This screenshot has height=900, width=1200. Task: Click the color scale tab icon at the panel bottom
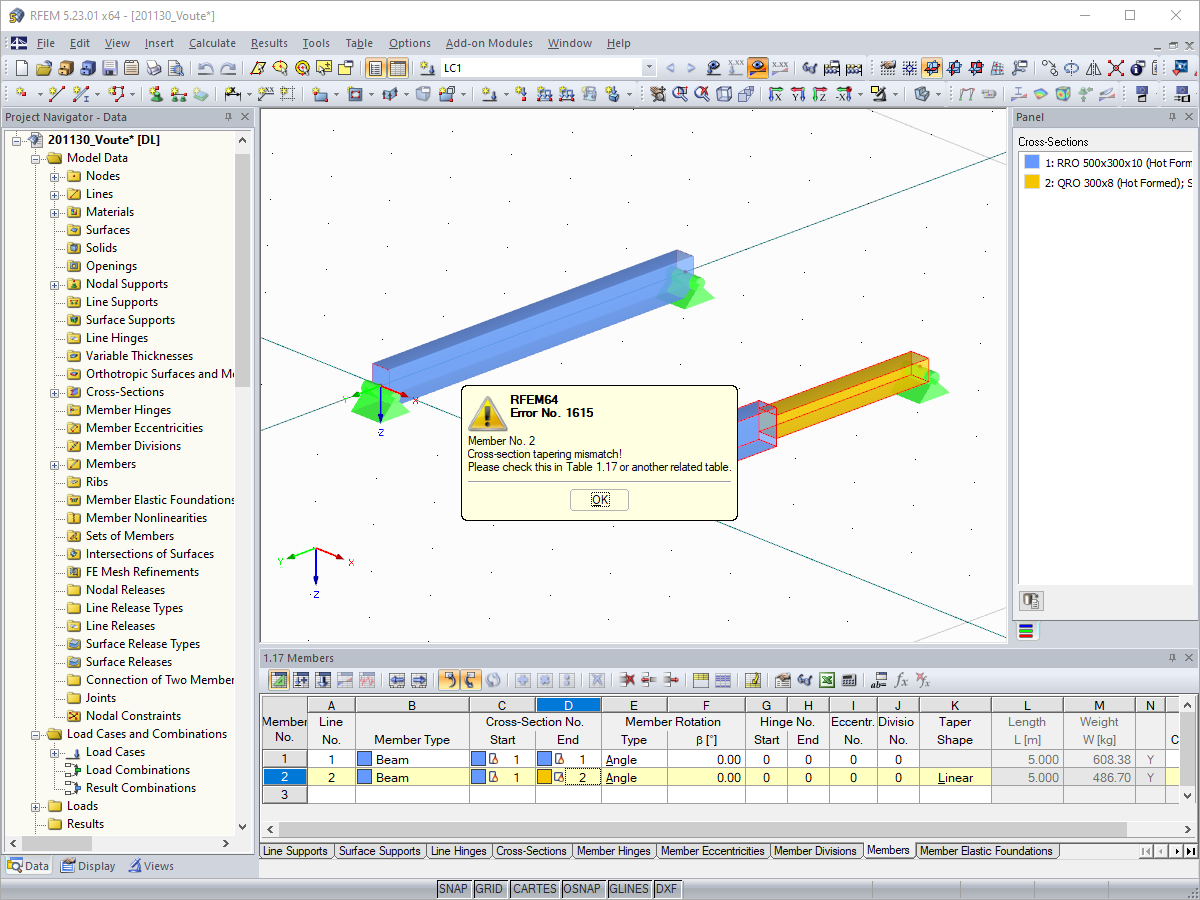pos(1026,631)
